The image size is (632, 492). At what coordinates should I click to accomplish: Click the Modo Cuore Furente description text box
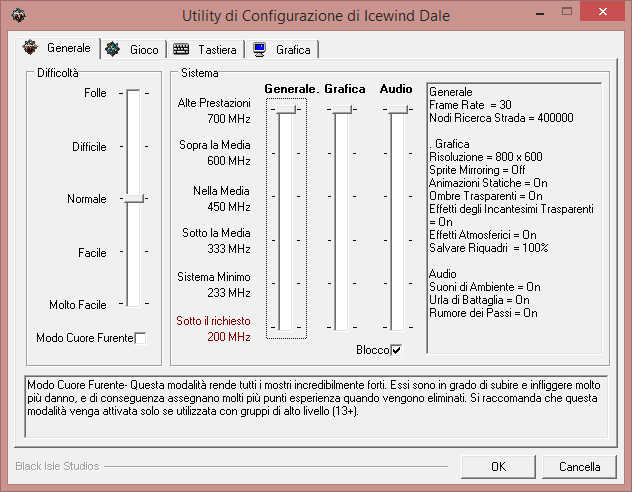[316, 406]
